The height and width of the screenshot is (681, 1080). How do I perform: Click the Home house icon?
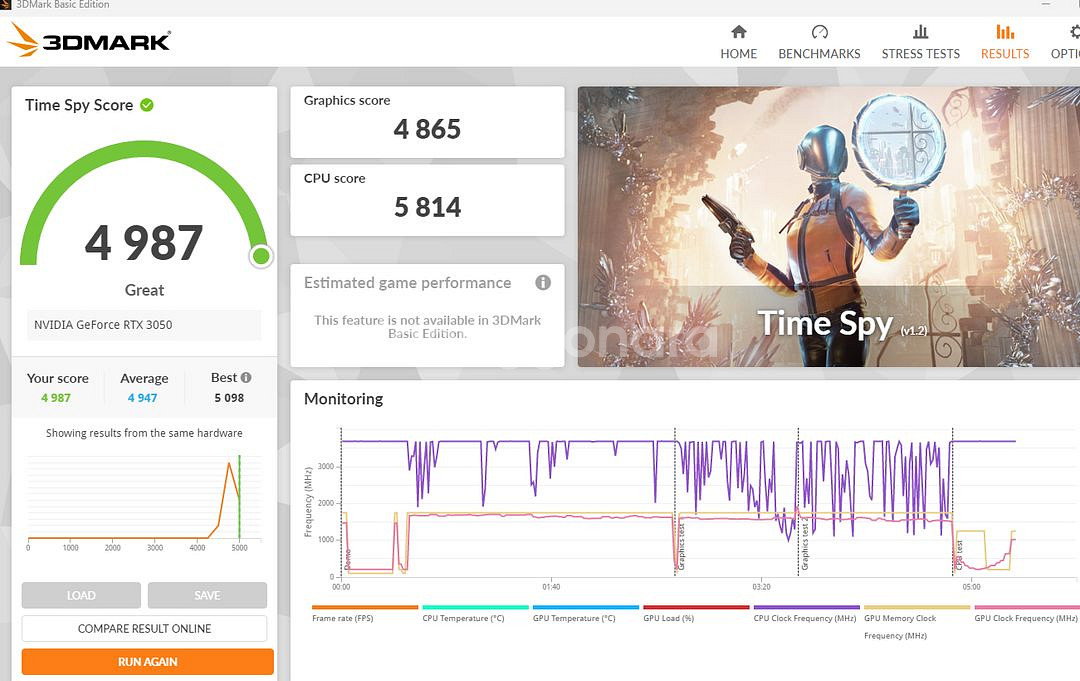pos(738,32)
